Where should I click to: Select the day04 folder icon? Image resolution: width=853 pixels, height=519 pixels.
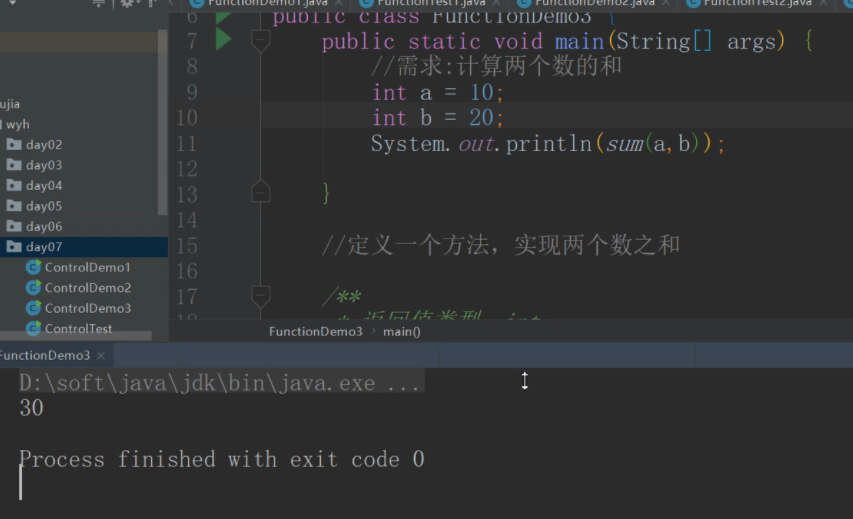click(14, 185)
